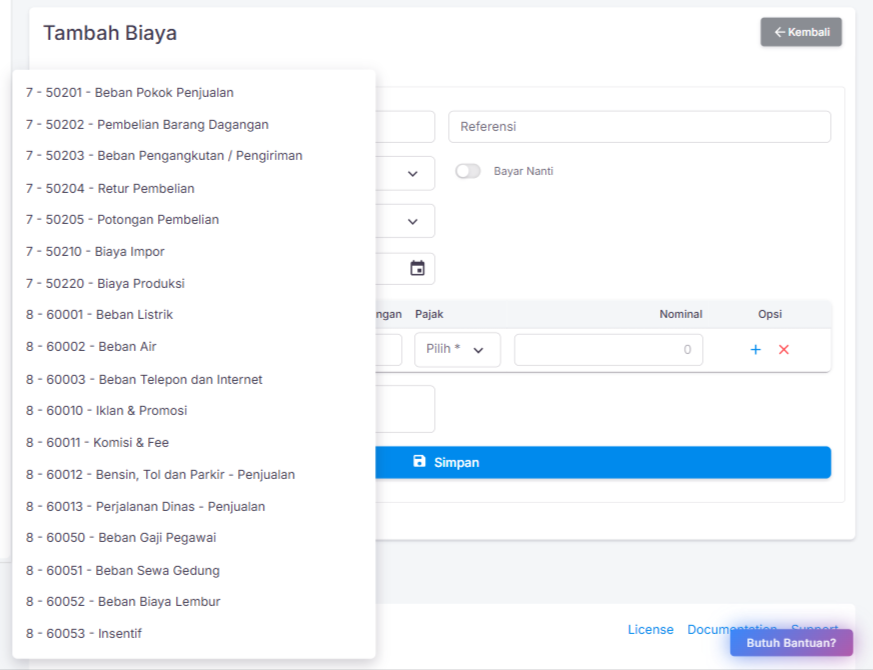Go back with the Kembali button
This screenshot has height=670, width=873.
(800, 32)
